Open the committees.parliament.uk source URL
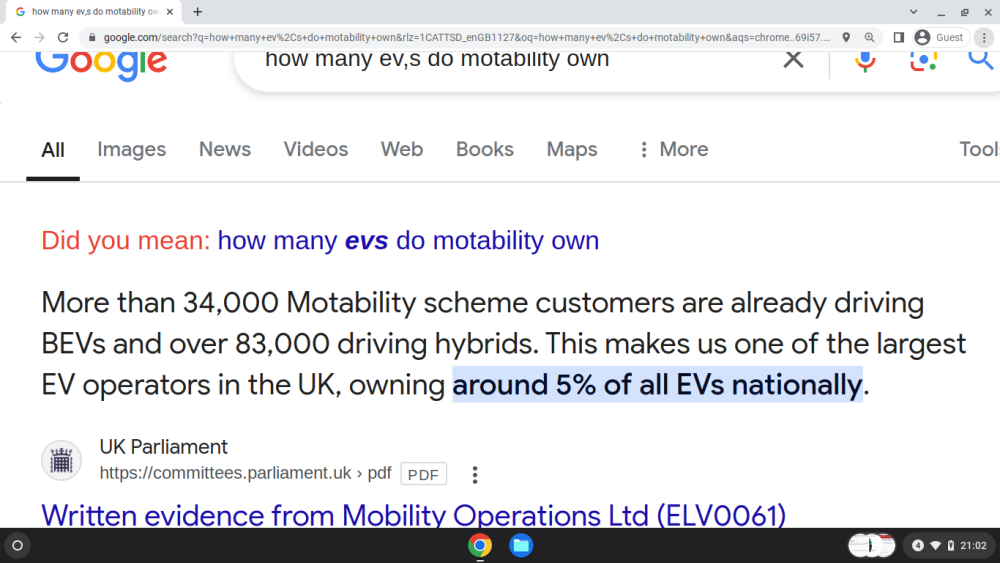The height and width of the screenshot is (563, 1000). [246, 473]
